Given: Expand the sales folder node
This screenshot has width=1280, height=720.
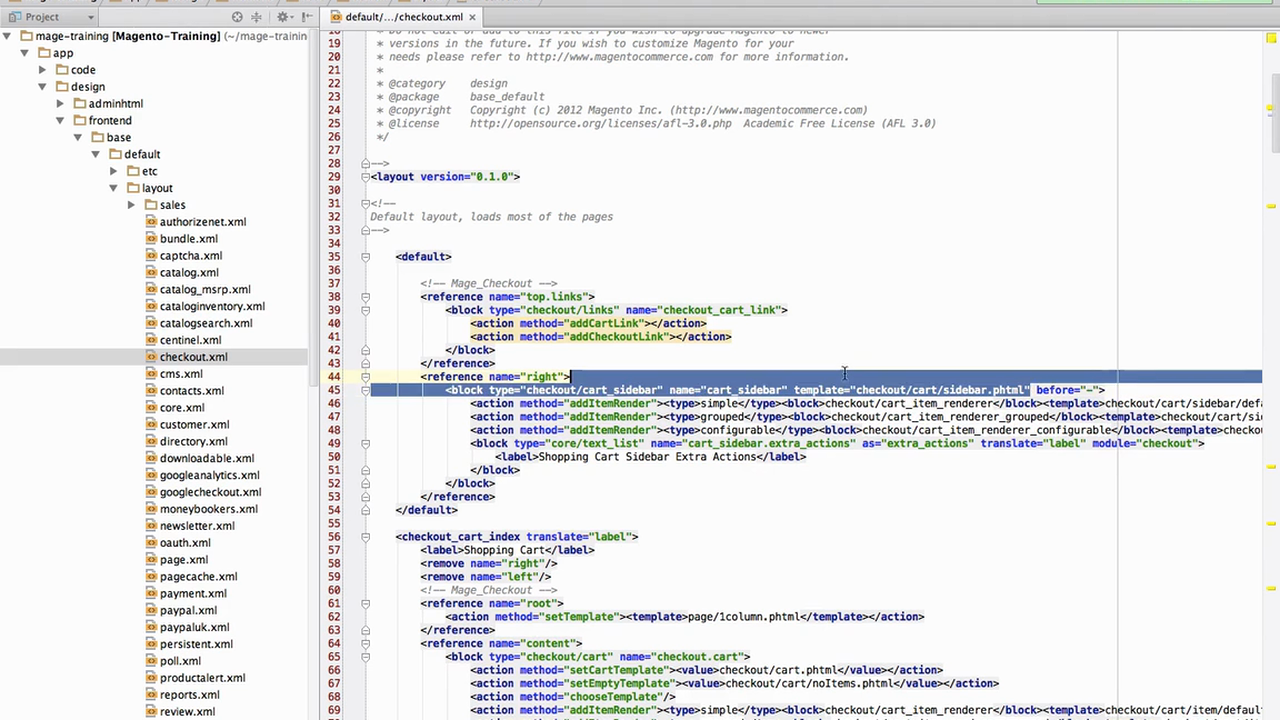Looking at the screenshot, I should (x=131, y=204).
